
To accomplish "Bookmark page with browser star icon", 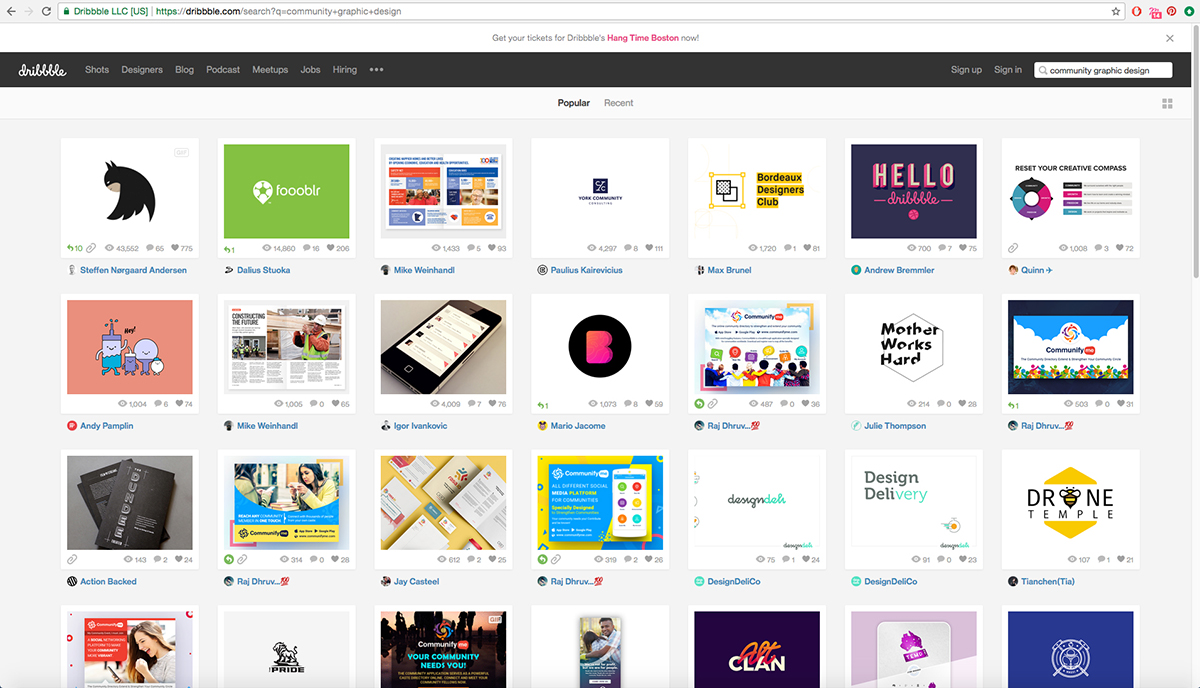I will 1116,12.
